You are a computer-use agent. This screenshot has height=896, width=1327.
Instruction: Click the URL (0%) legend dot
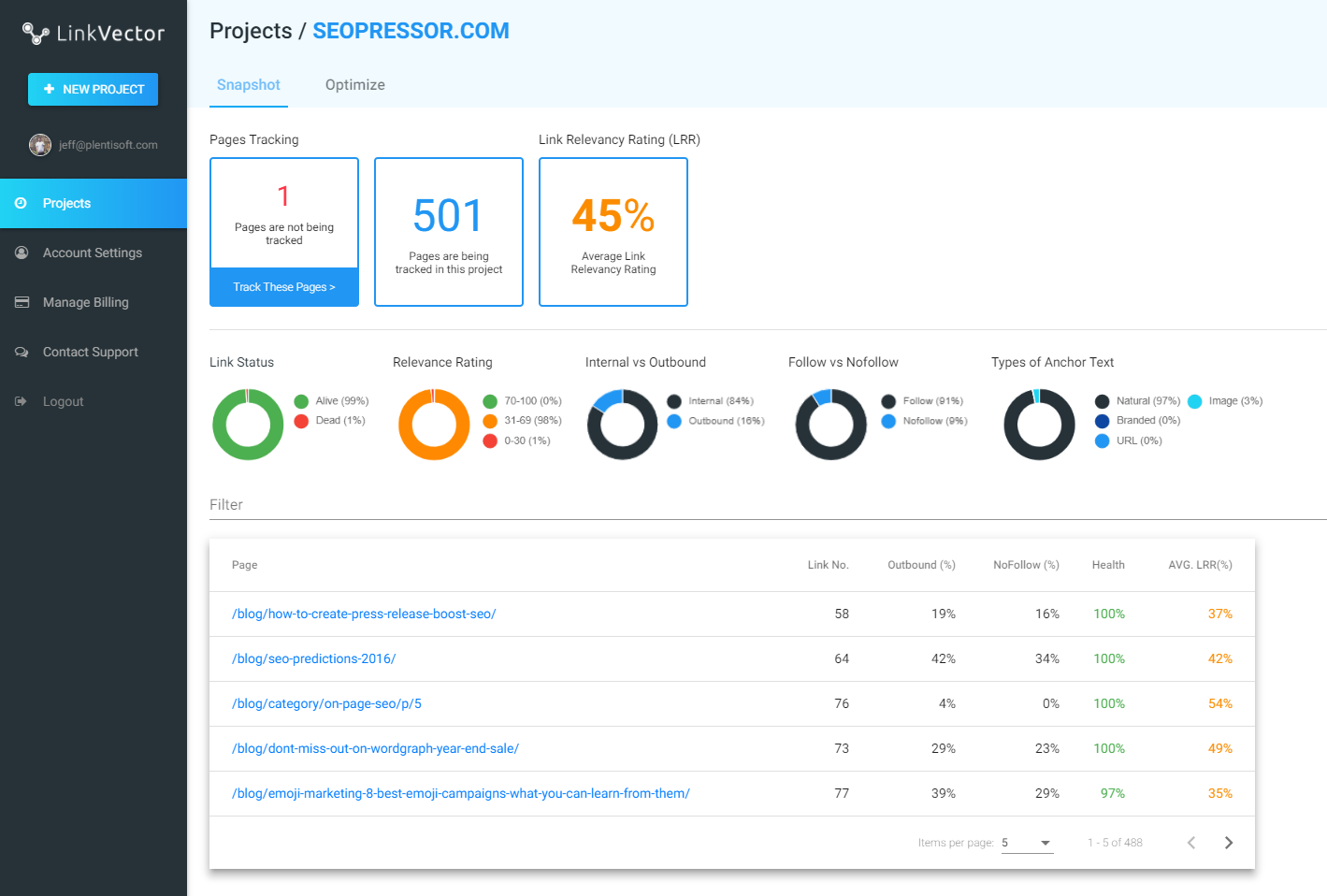1102,441
